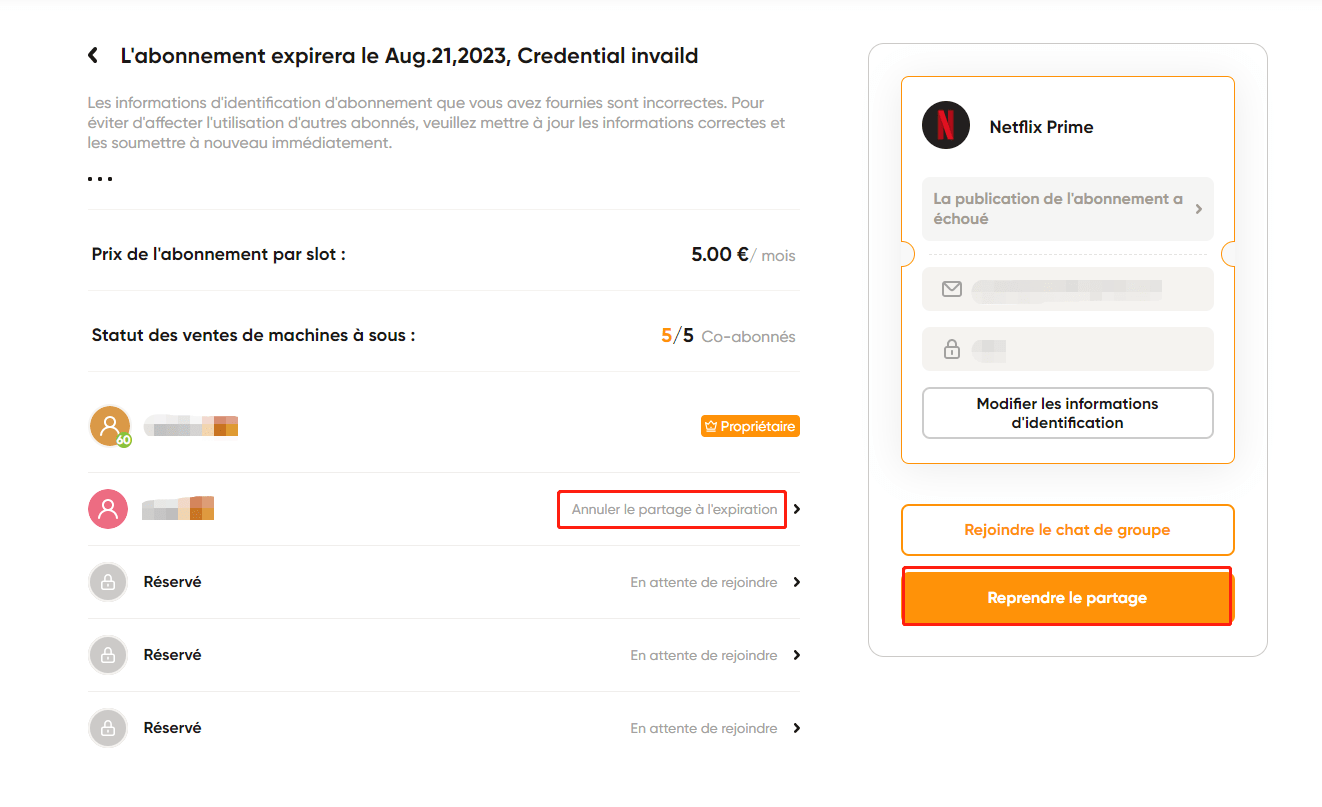This screenshot has width=1322, height=807.
Task: Click the Propriétaire crown badge
Action: [750, 427]
